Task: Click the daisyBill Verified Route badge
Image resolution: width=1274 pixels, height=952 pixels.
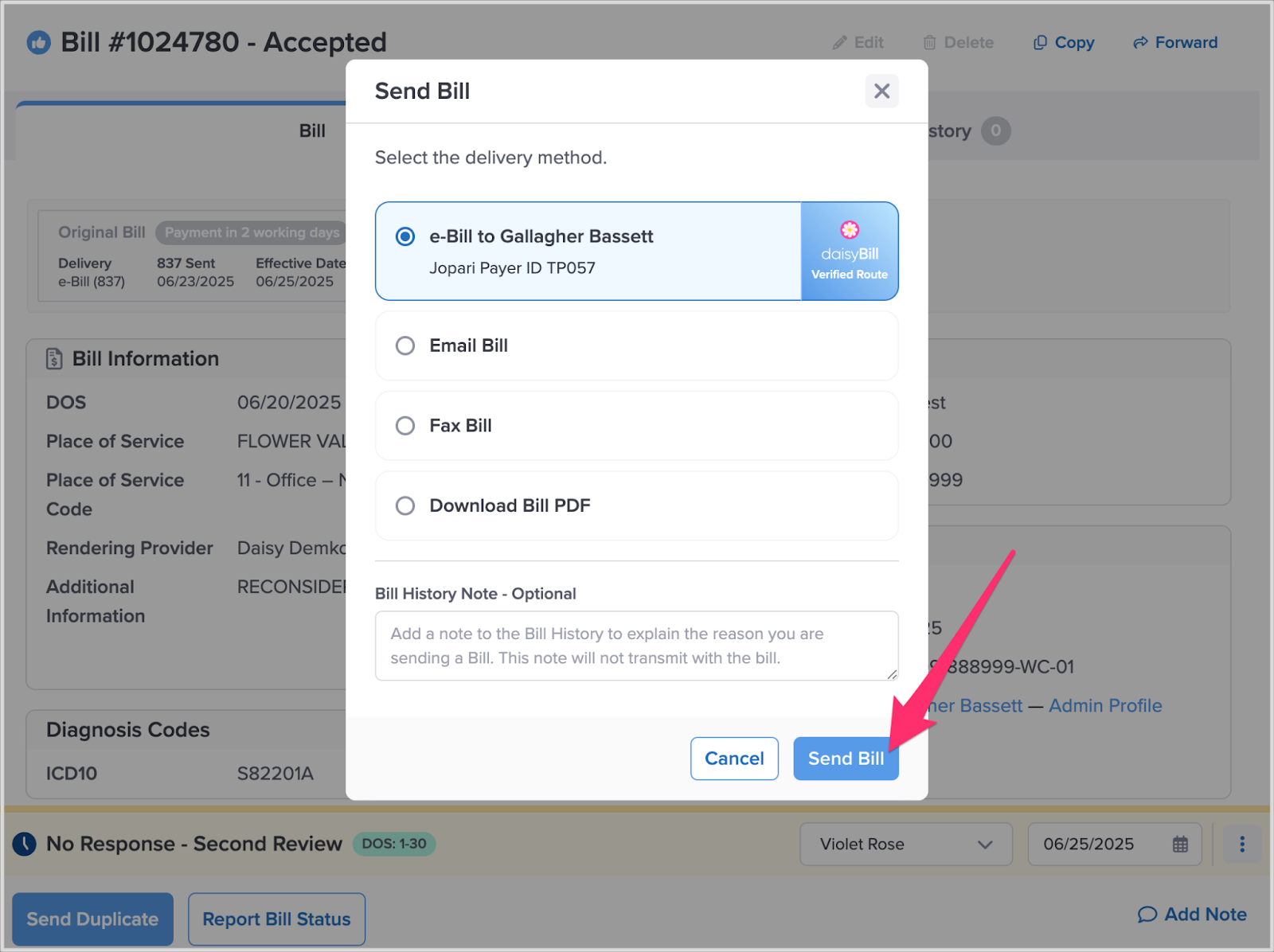Action: point(850,251)
